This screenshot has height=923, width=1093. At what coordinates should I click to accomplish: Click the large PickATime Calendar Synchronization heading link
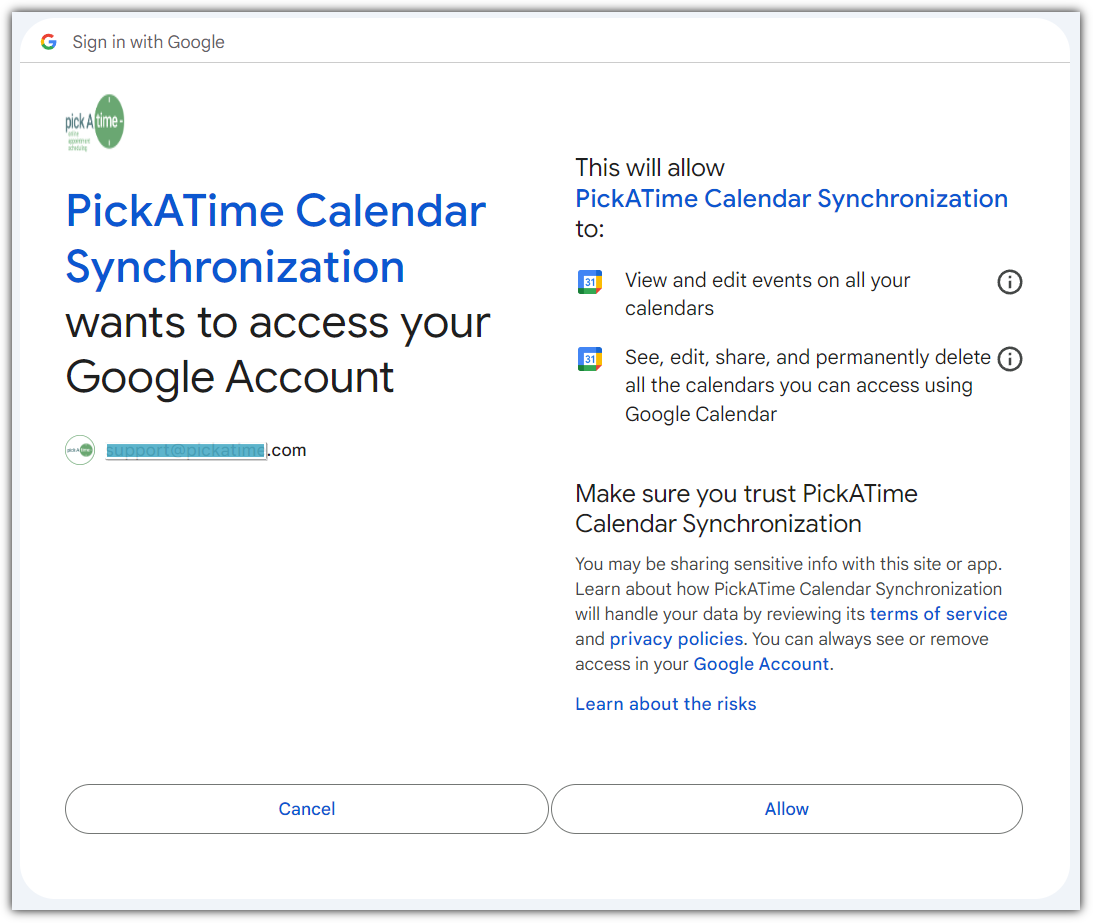275,239
